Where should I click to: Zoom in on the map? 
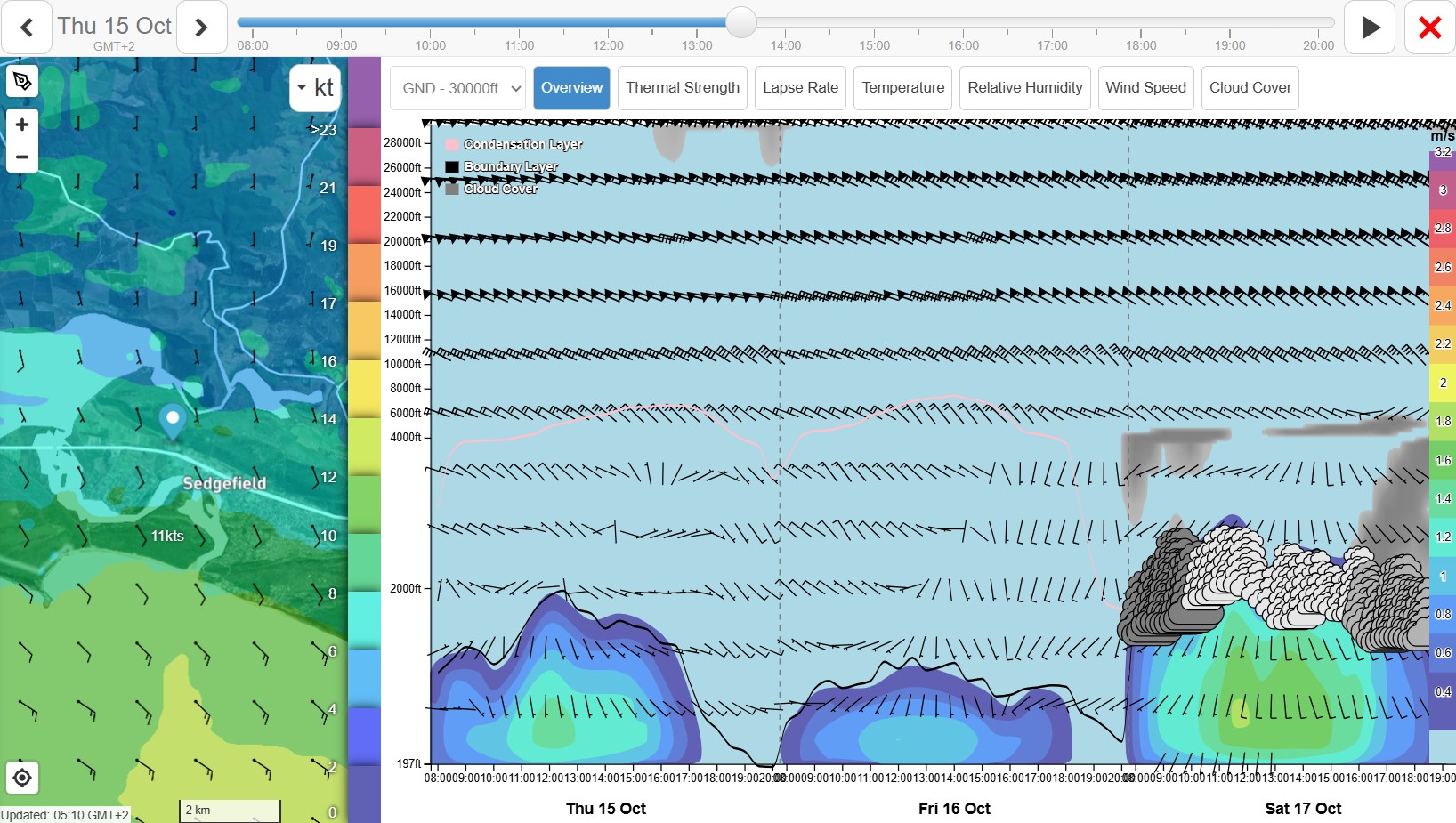tap(22, 125)
